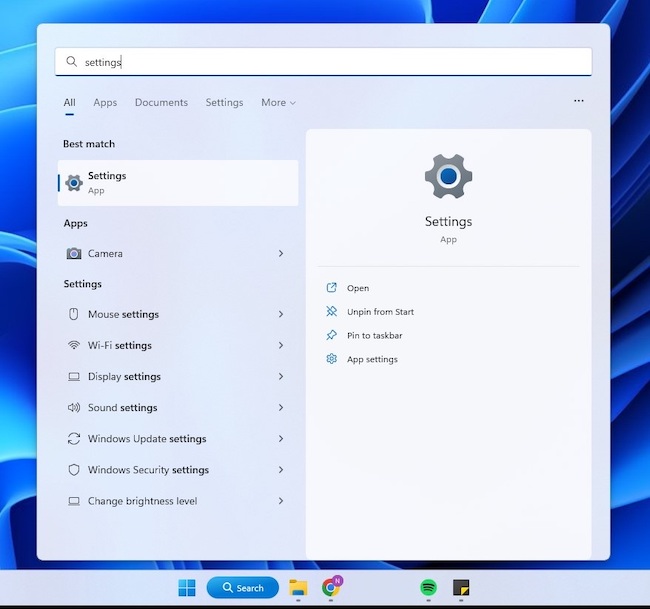Open the Windows Start button on taskbar

pyautogui.click(x=187, y=587)
